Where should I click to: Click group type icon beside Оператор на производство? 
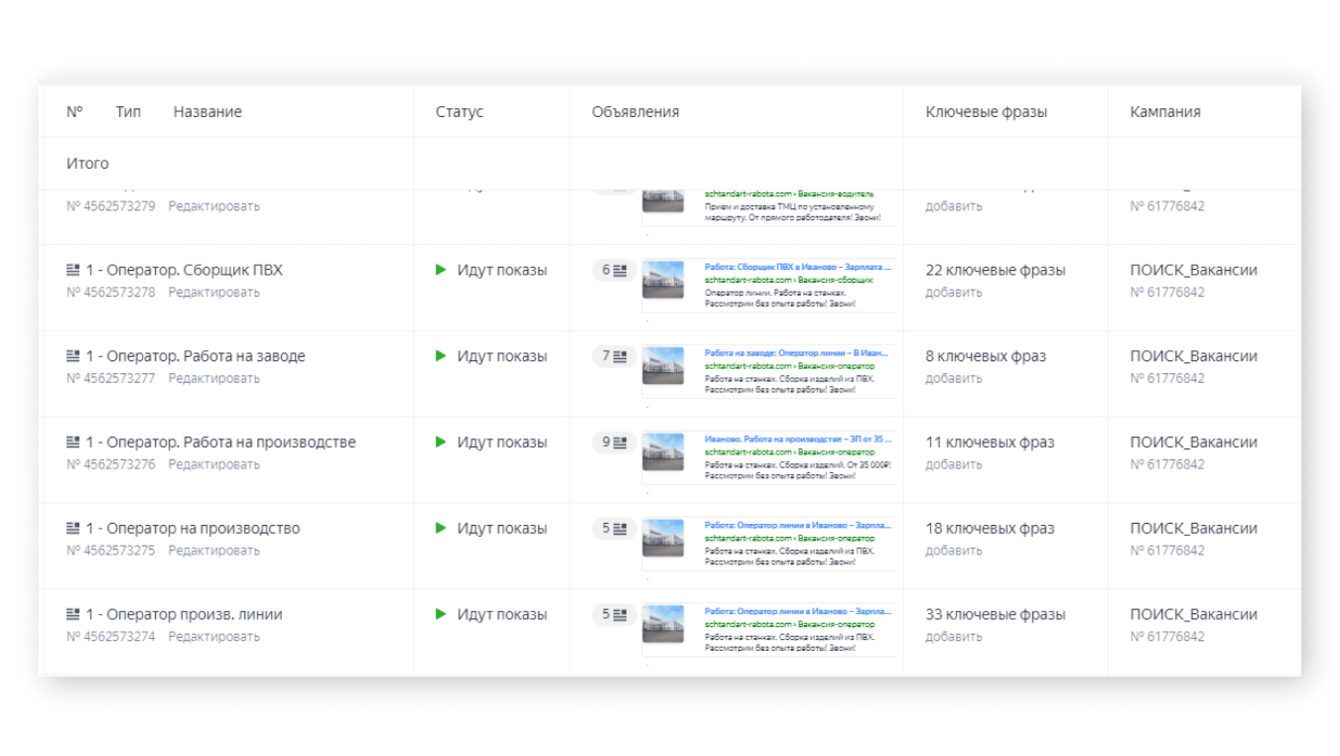click(x=73, y=528)
